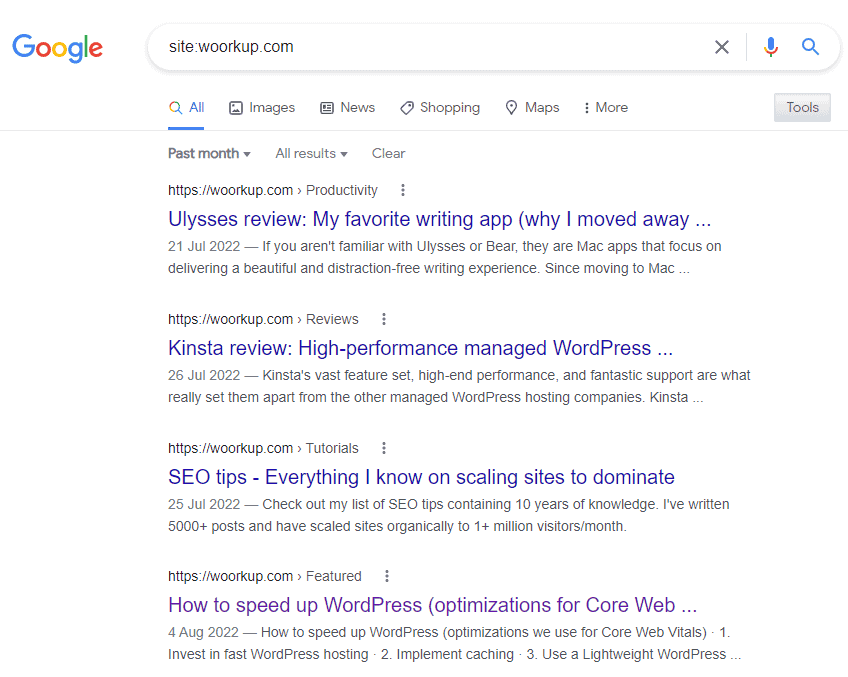Clear the applied search filters

coord(388,153)
